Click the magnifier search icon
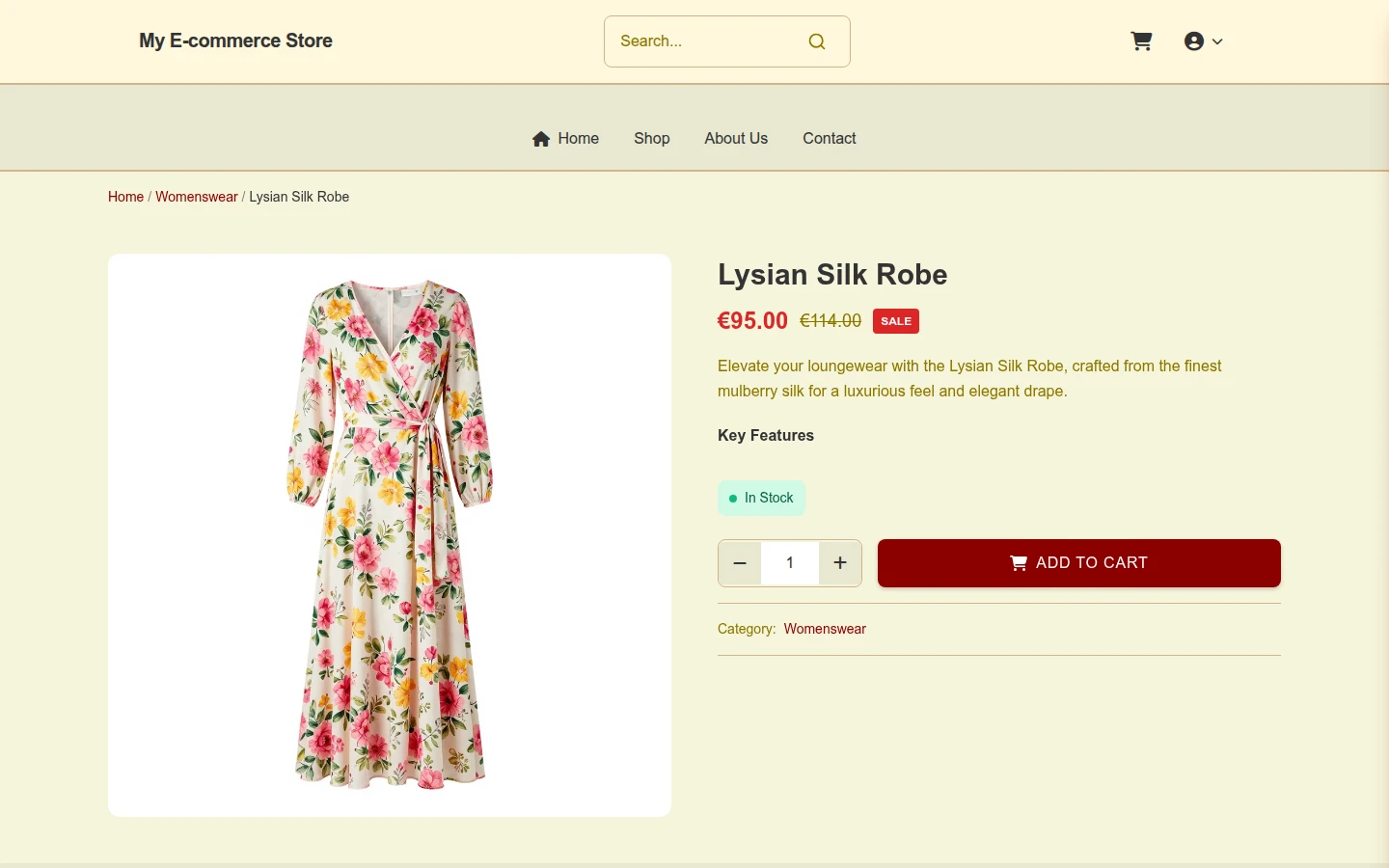 (817, 41)
